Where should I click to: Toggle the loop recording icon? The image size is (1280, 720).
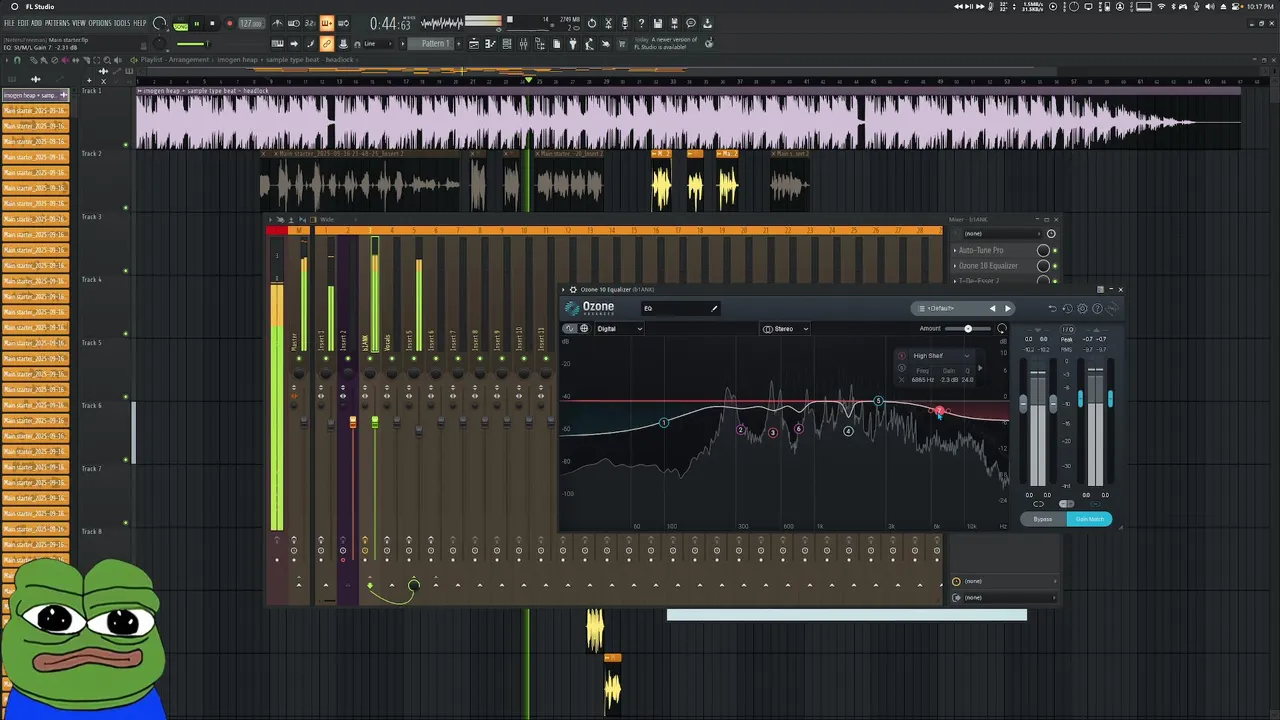point(343,23)
